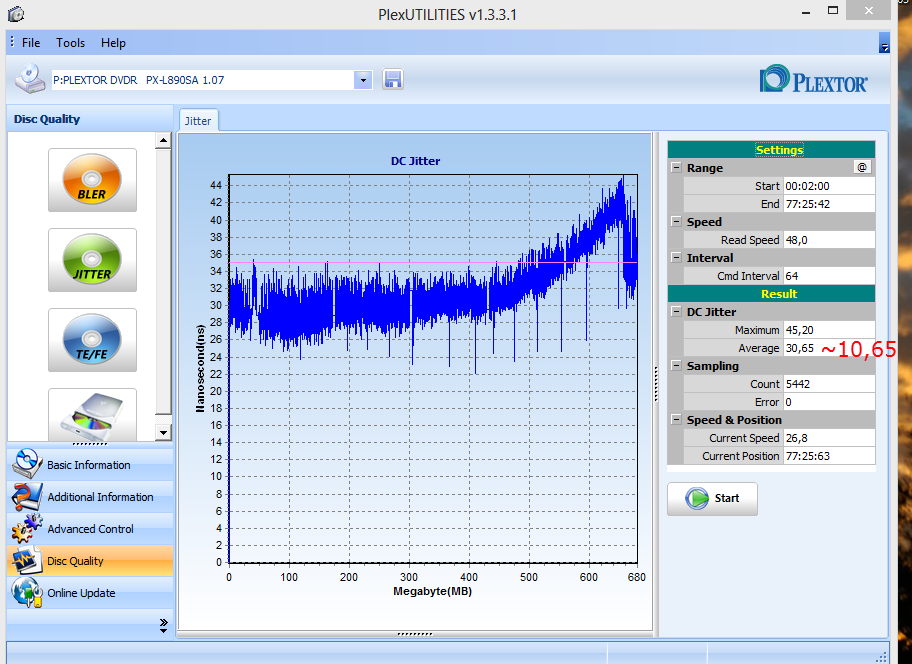Click the Result header
The image size is (912, 664).
point(771,294)
